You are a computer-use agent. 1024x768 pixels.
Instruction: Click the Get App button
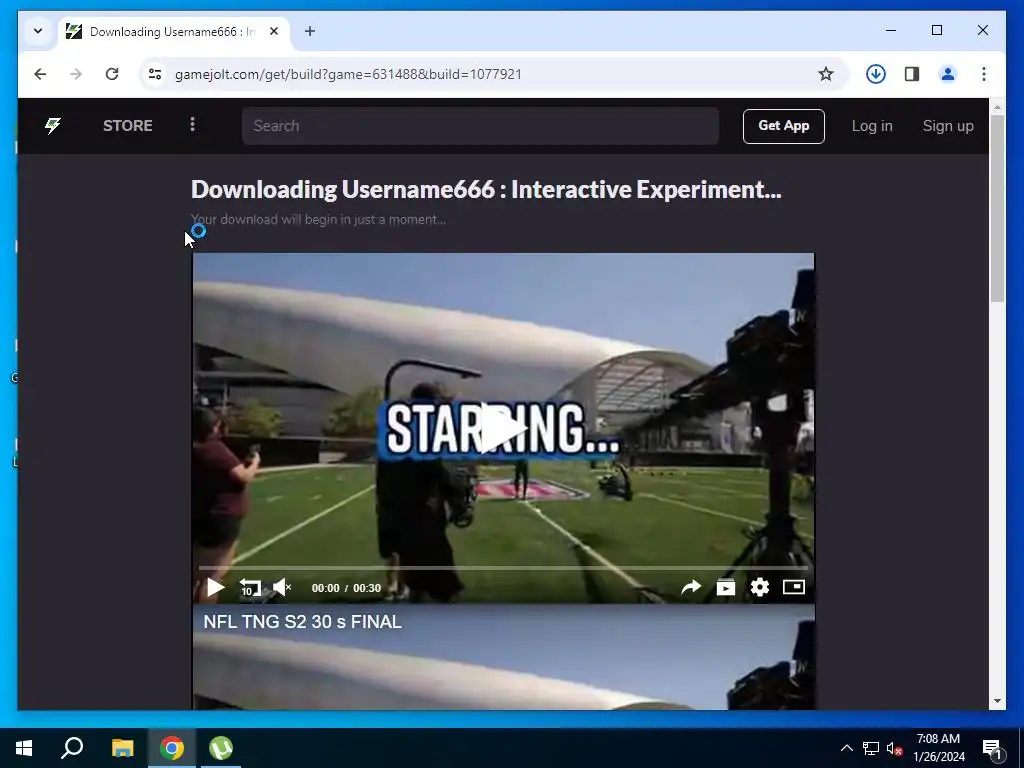coord(783,126)
